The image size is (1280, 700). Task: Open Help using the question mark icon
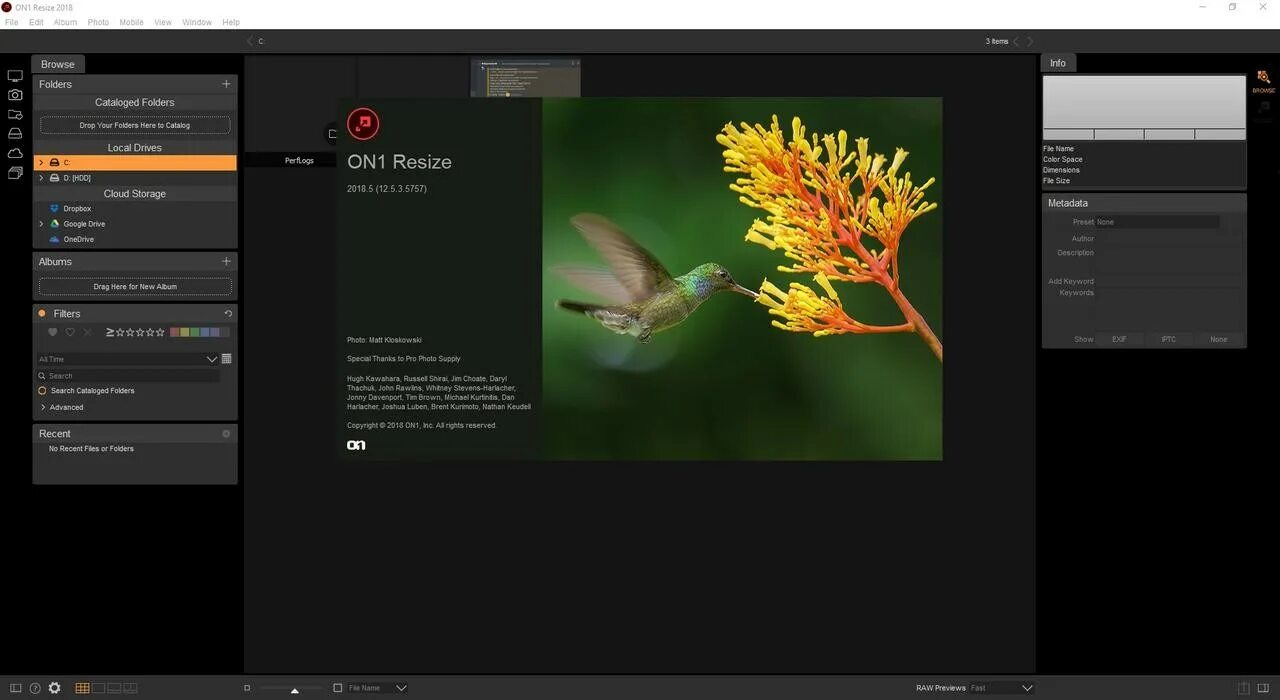(35, 688)
